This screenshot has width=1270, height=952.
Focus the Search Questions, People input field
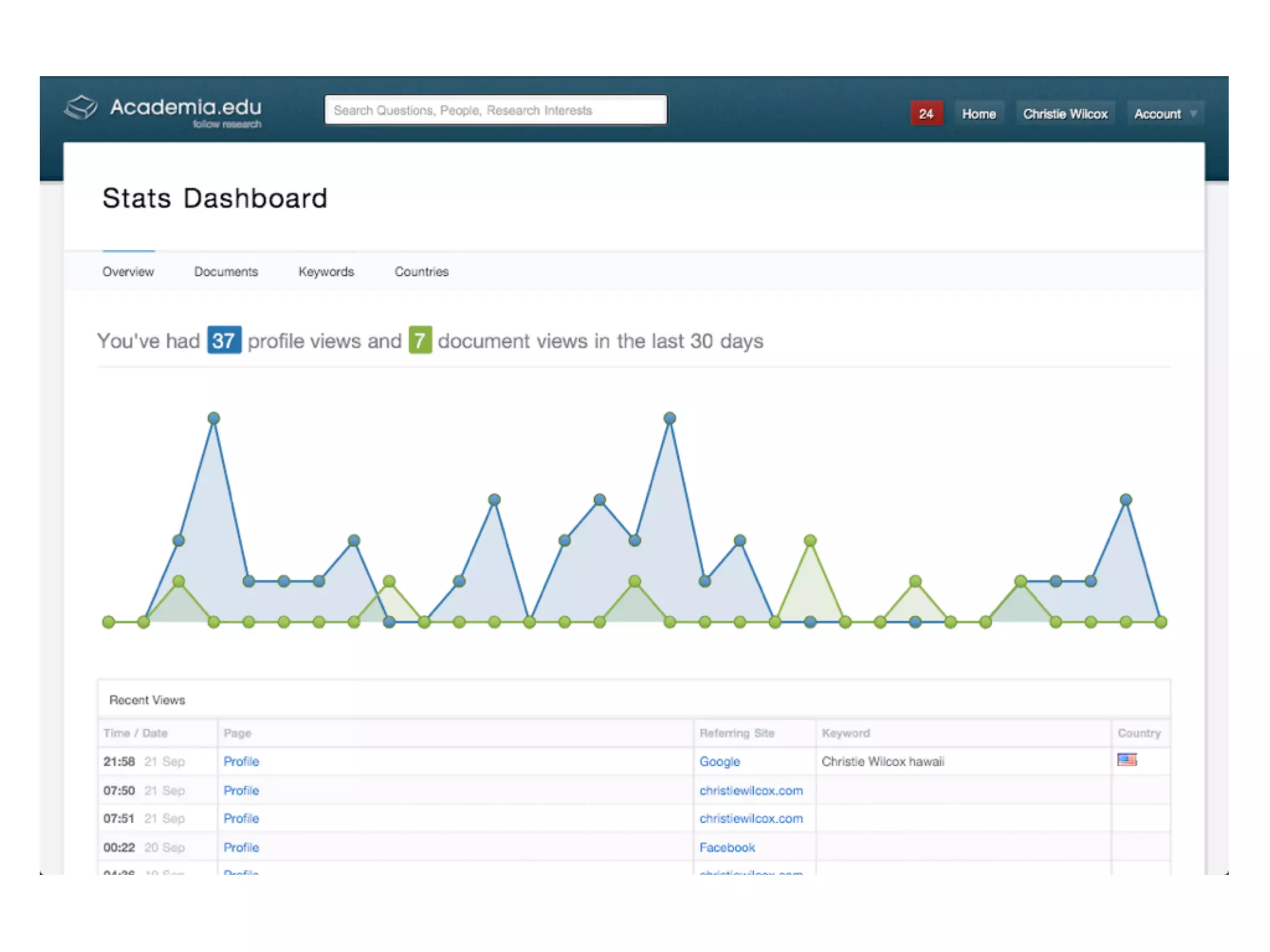click(x=495, y=110)
